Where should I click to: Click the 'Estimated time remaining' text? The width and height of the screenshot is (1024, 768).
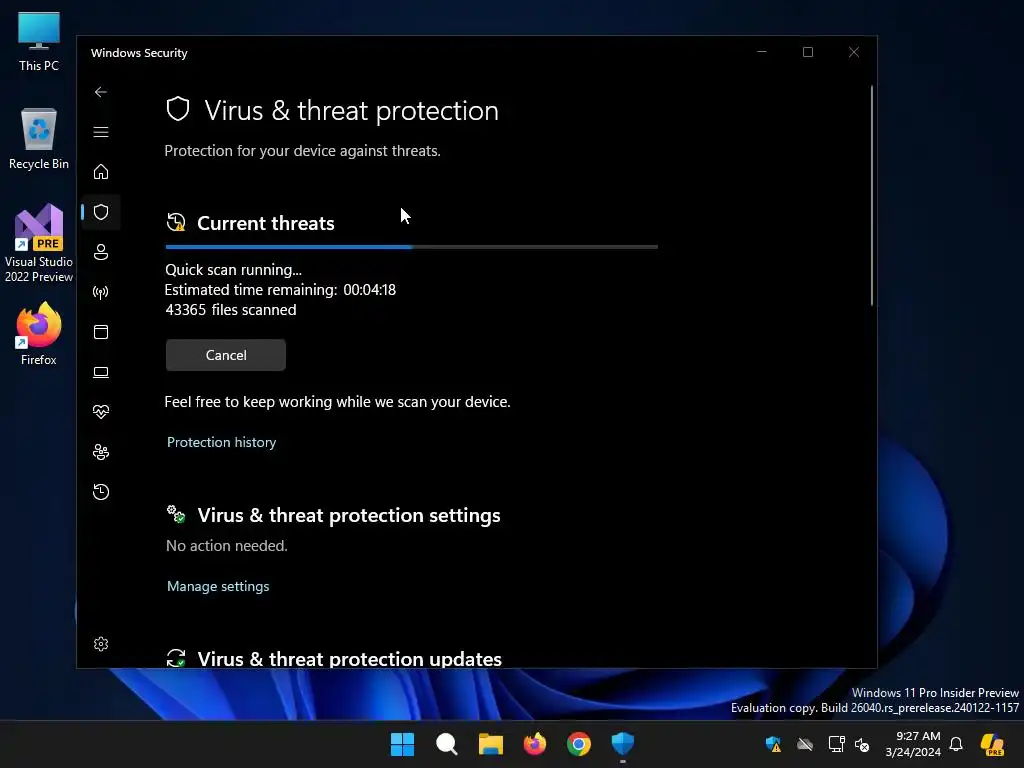[x=280, y=290]
